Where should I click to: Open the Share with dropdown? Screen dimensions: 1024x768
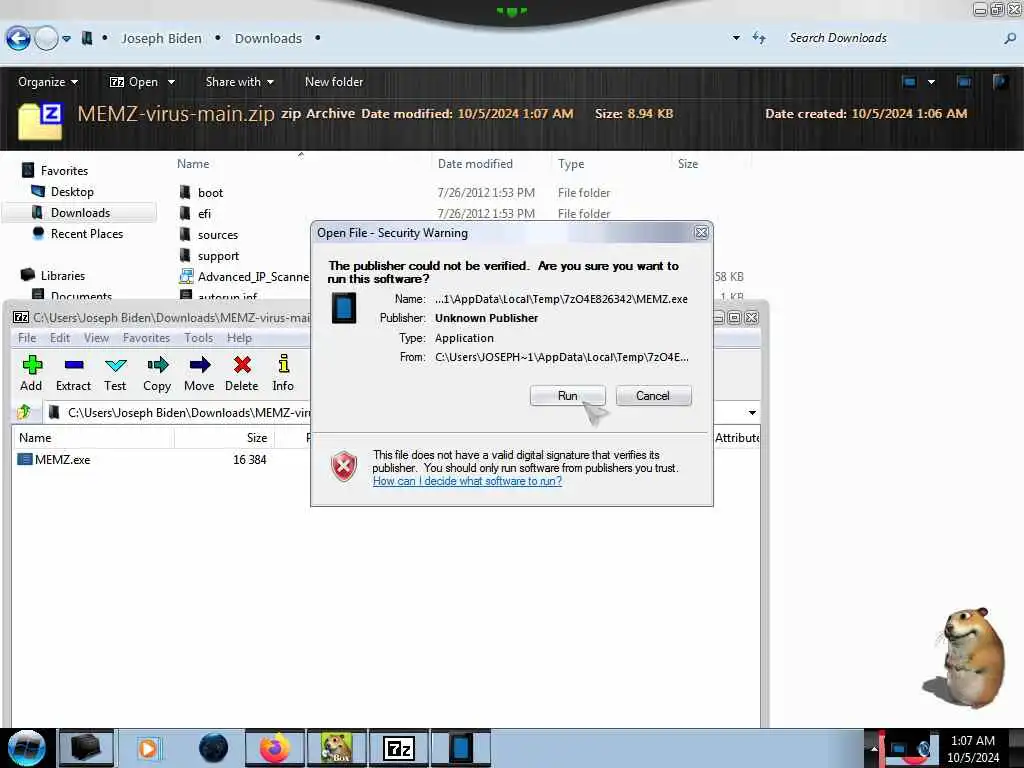[239, 82]
